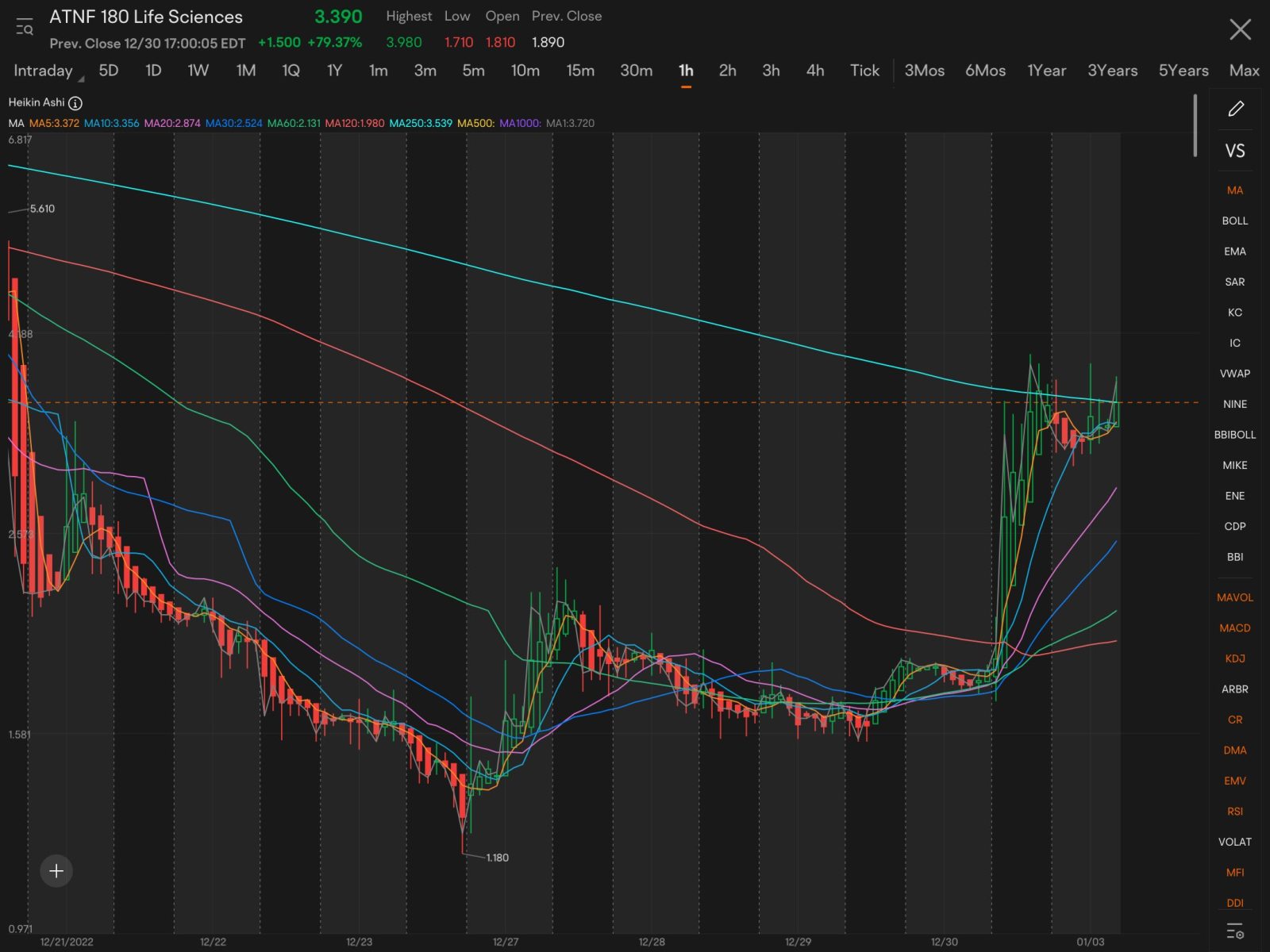Toggle the KDJ sub-indicator

(x=1235, y=658)
